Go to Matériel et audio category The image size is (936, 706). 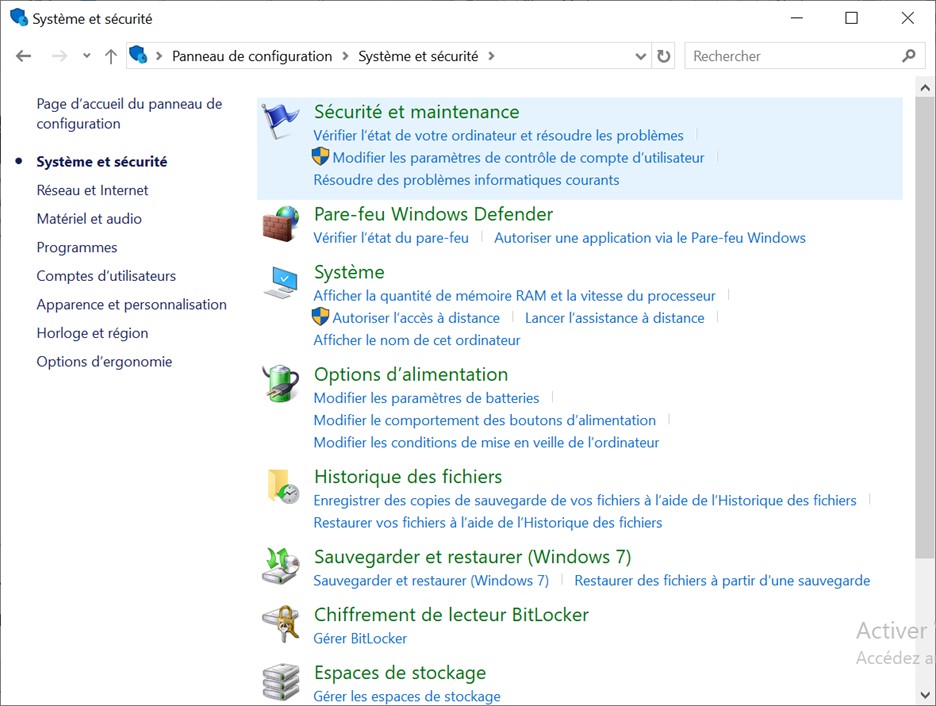coord(89,219)
